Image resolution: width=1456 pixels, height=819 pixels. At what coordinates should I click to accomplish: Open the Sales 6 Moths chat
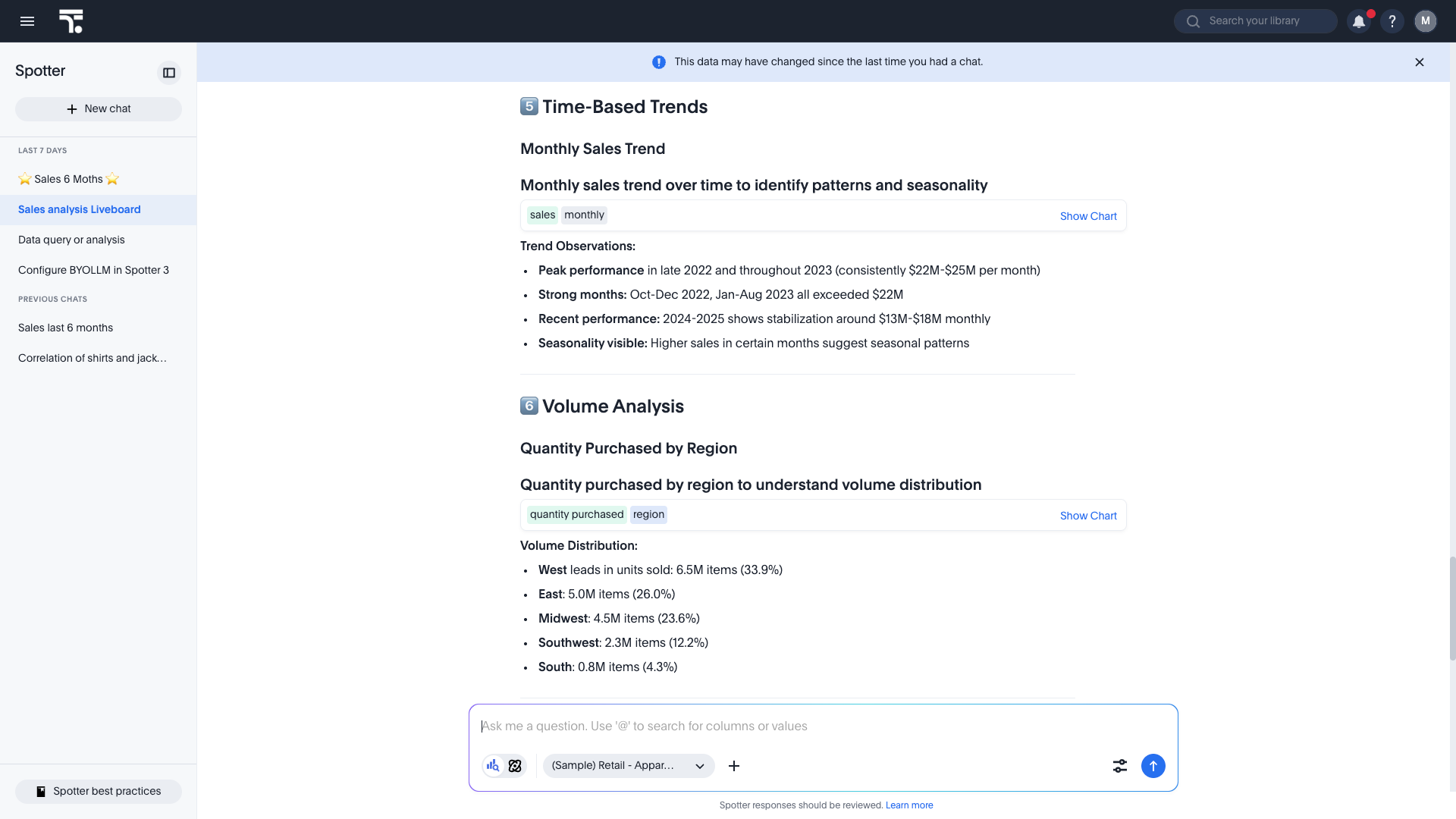pyautogui.click(x=69, y=179)
